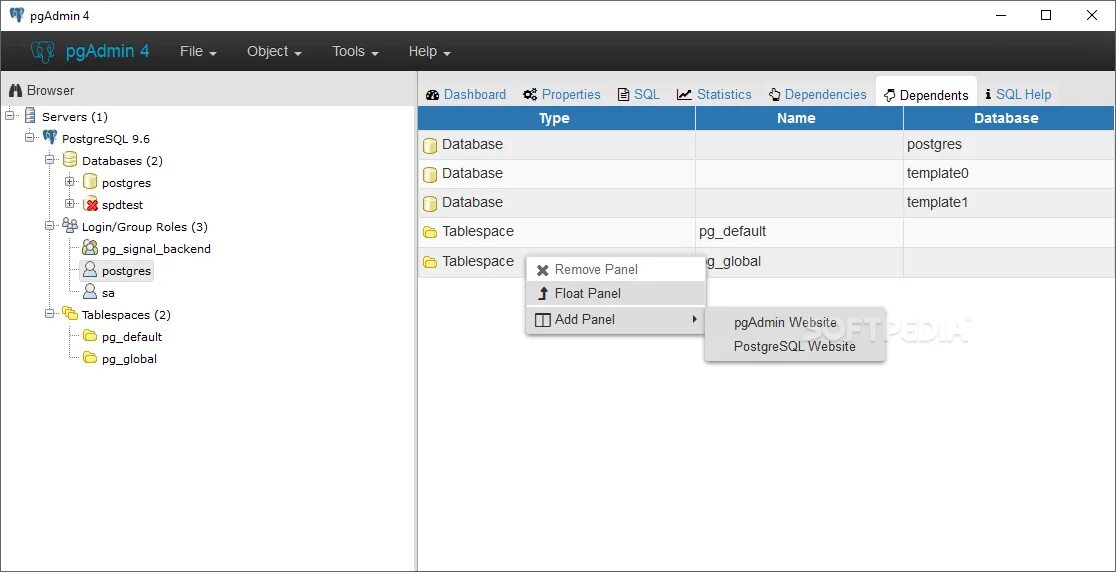Collapse the PostgreSQL 9.6 node
Image resolution: width=1116 pixels, height=572 pixels.
tap(30, 138)
